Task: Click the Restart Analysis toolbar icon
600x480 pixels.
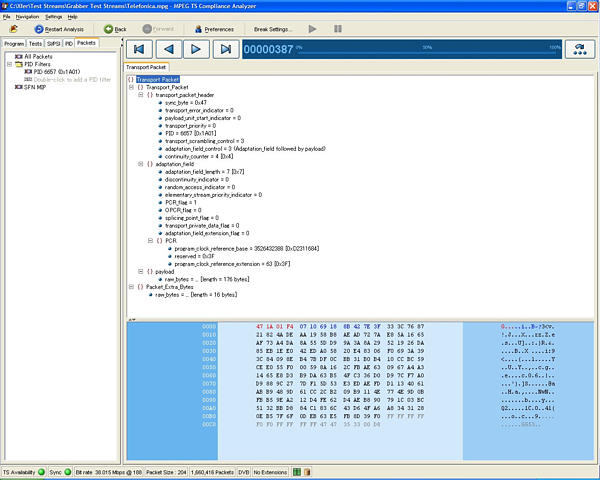Action: tap(39, 29)
